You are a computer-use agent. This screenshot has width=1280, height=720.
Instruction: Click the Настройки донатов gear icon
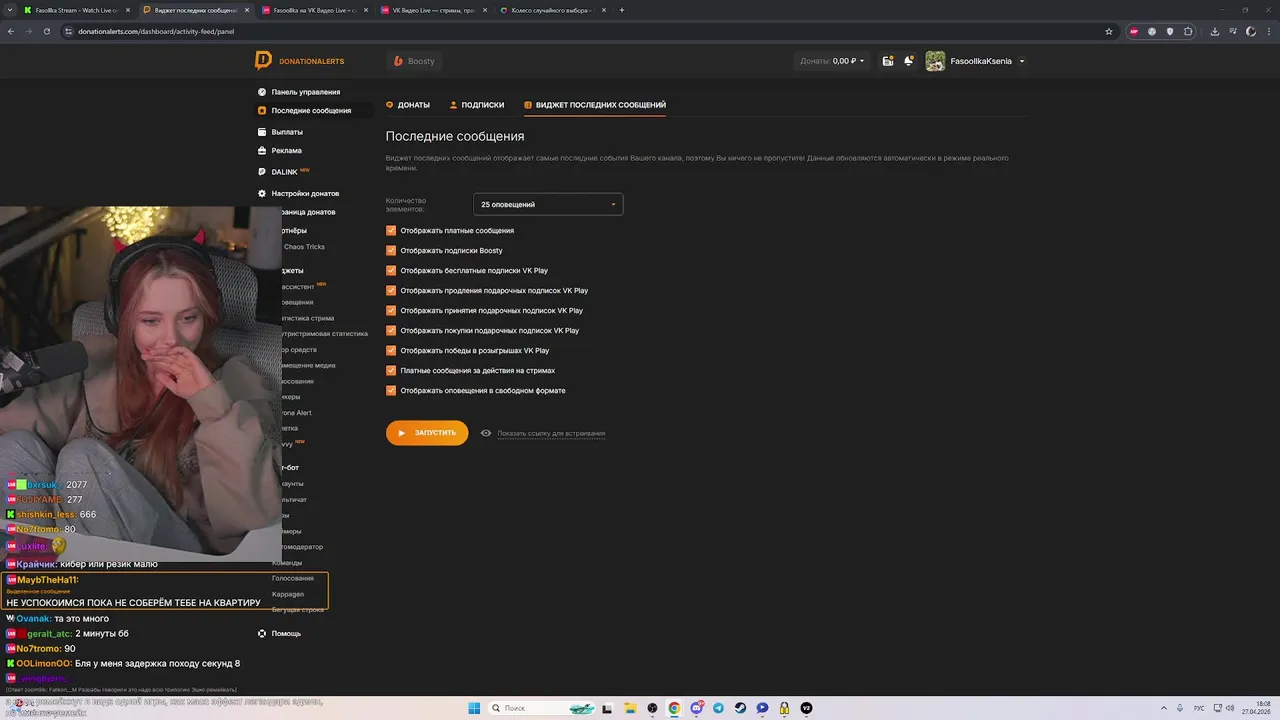pos(262,193)
